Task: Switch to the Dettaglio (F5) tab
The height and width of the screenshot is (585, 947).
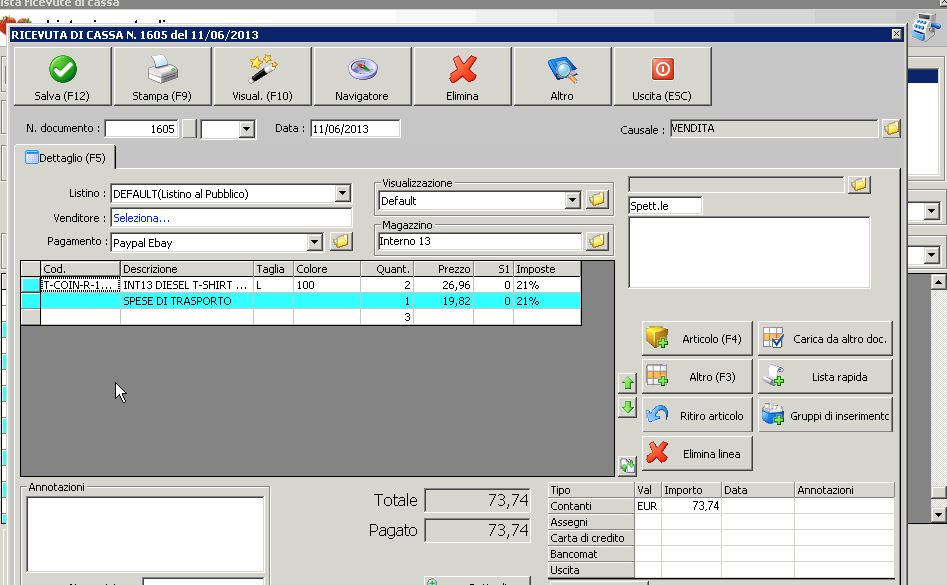Action: coord(66,158)
